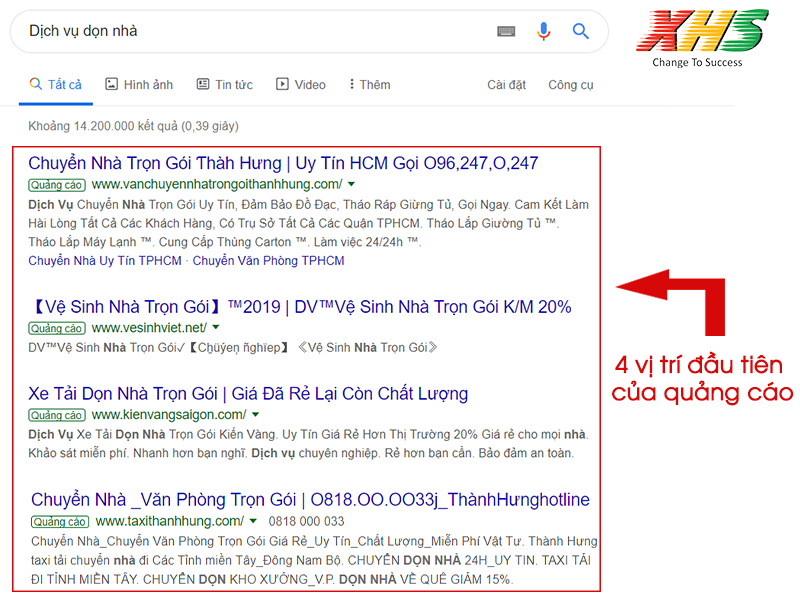Image resolution: width=800 pixels, height=600 pixels.
Task: Click the three-dot icon beside Thêm
Action: point(352,84)
